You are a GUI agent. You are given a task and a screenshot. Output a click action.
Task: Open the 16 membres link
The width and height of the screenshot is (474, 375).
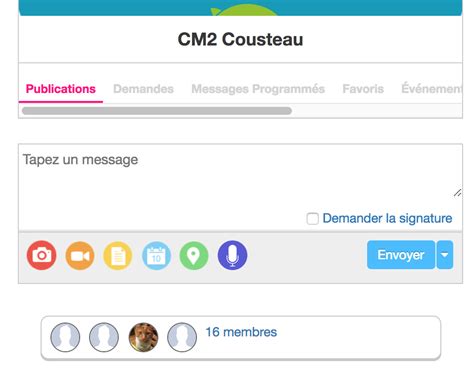(x=241, y=332)
